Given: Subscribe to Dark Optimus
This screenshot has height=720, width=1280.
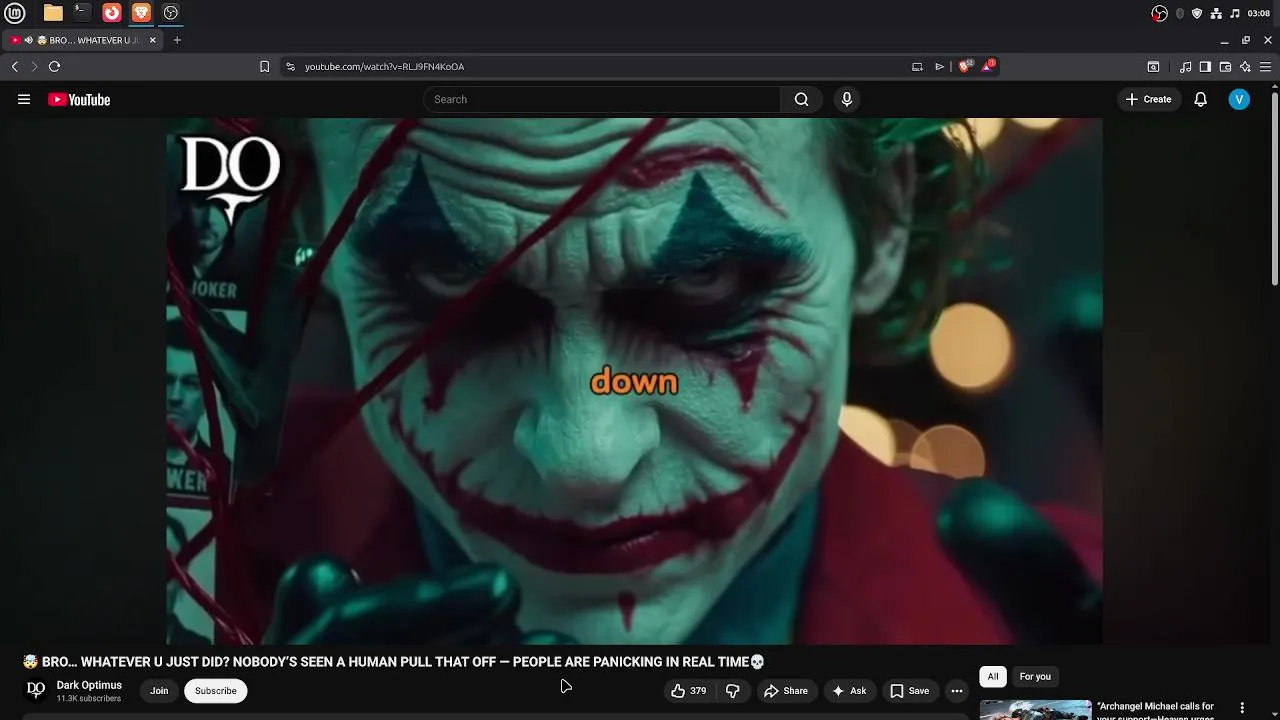Looking at the screenshot, I should coord(216,691).
